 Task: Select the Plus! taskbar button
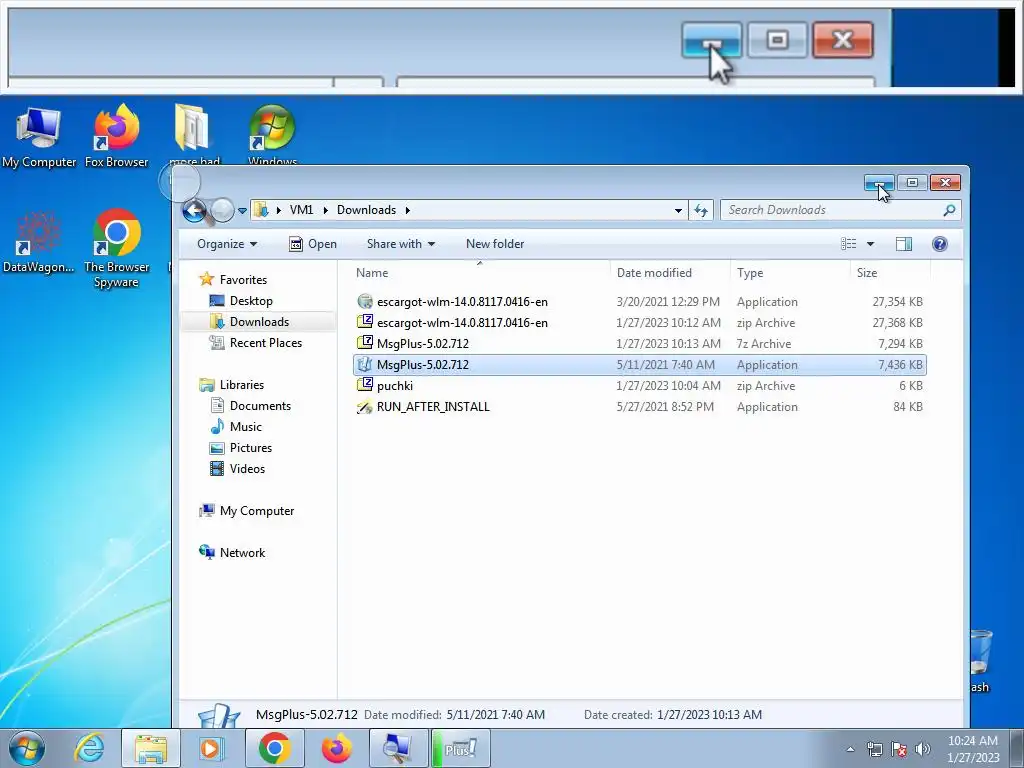click(x=460, y=748)
